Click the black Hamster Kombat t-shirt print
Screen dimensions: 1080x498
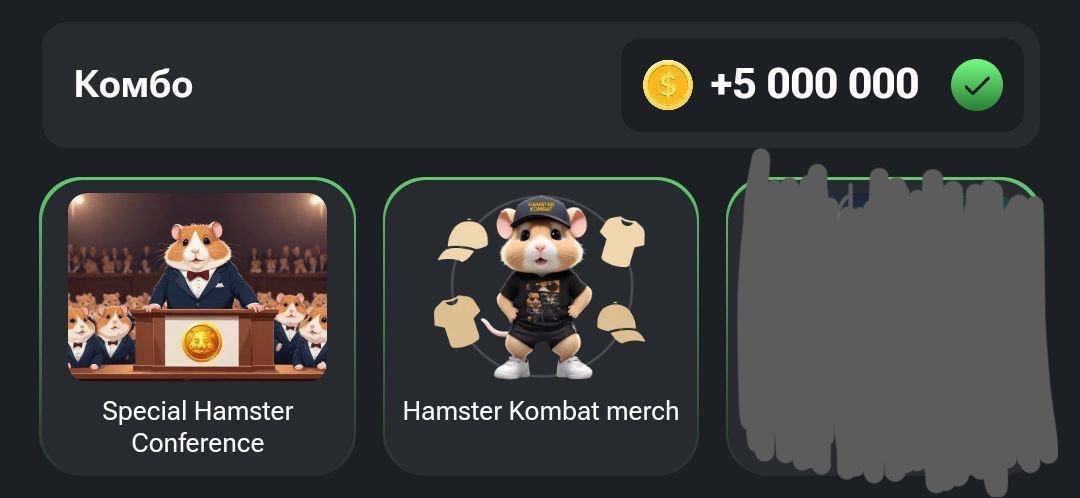(541, 298)
